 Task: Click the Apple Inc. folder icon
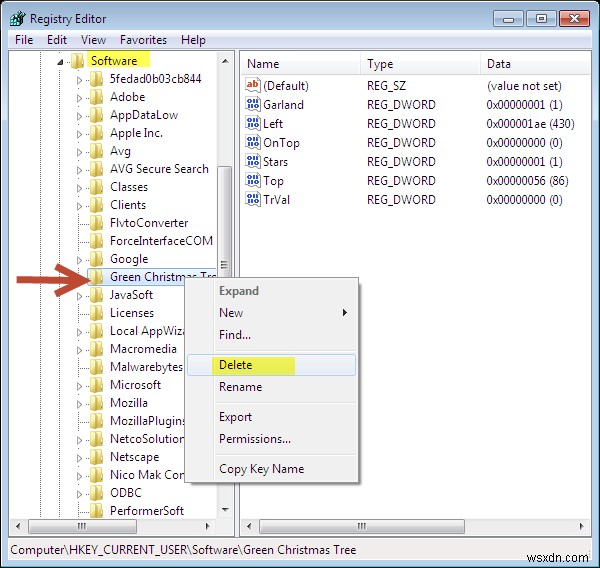pyautogui.click(x=96, y=133)
